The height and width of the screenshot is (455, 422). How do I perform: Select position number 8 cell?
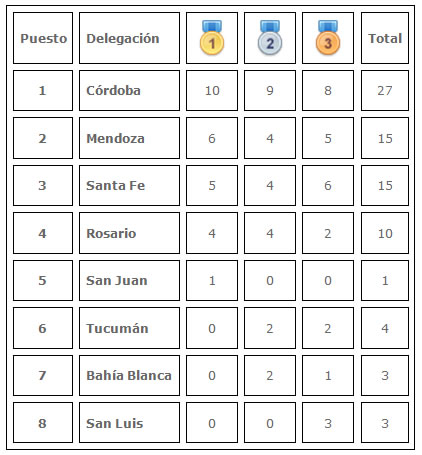(x=43, y=423)
